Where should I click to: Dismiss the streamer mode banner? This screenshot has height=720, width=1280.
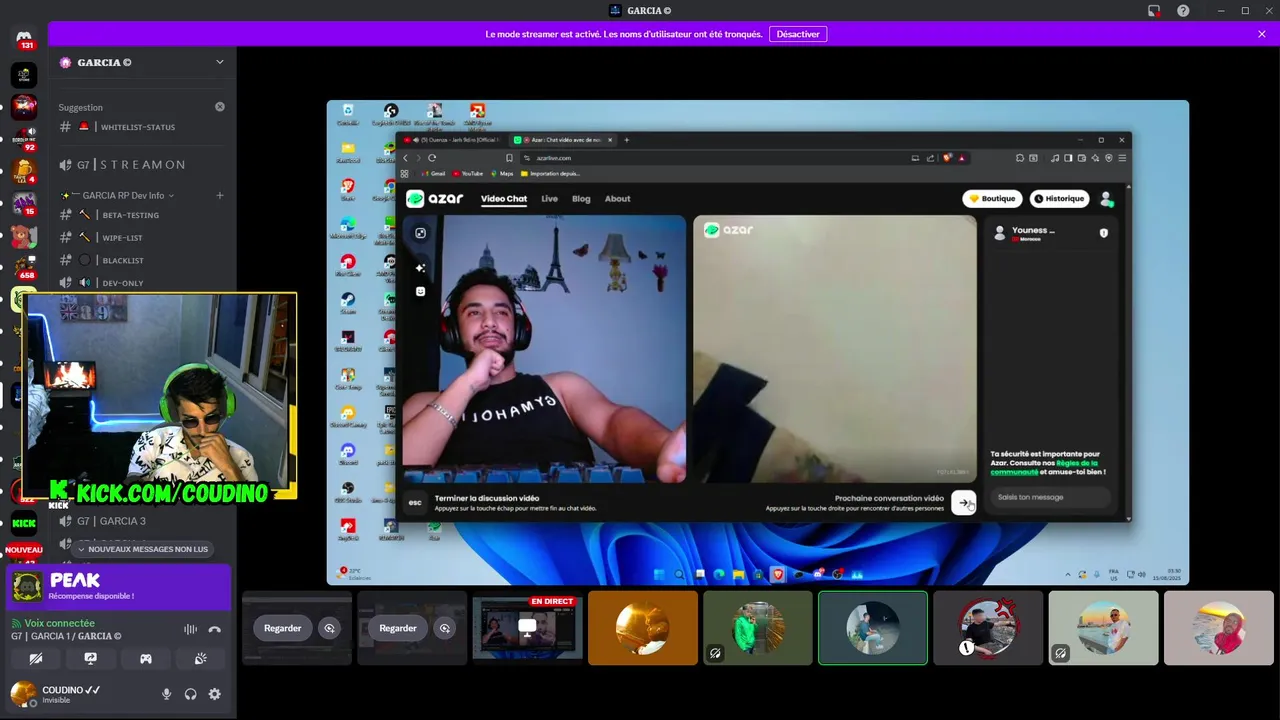point(1262,34)
